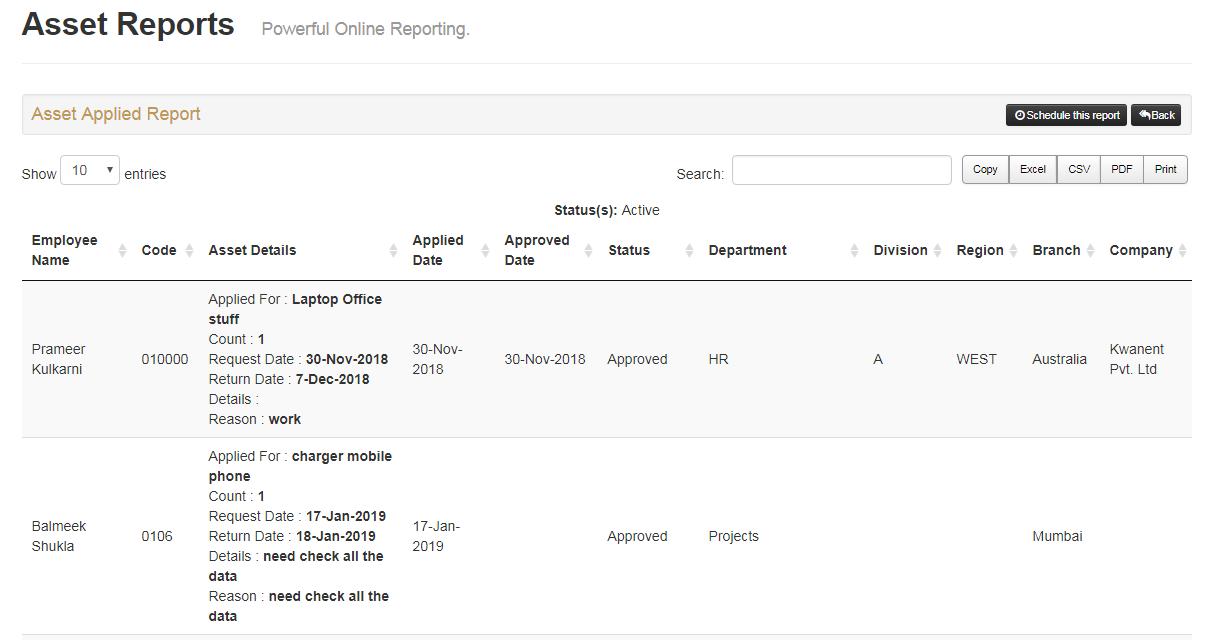Image resolution: width=1218 pixels, height=640 pixels.
Task: Click the Schedule this report button
Action: click(x=1066, y=115)
